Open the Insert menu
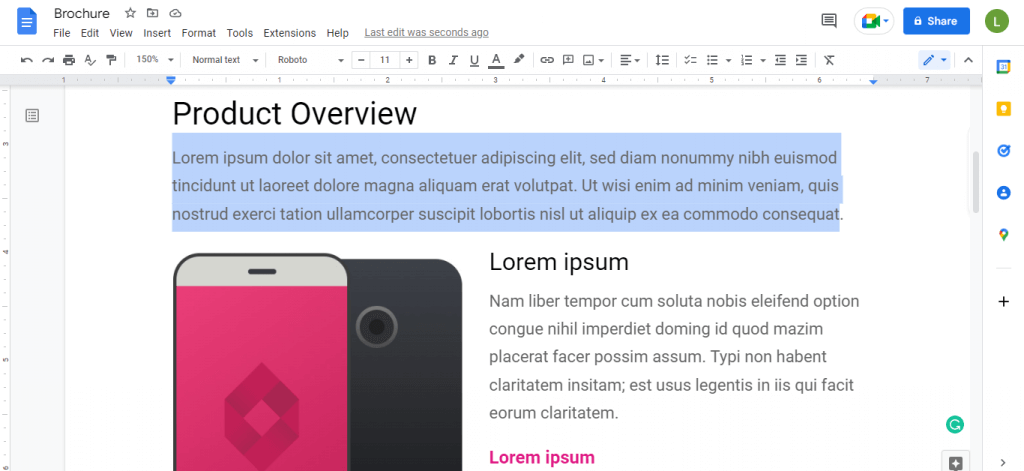 157,33
